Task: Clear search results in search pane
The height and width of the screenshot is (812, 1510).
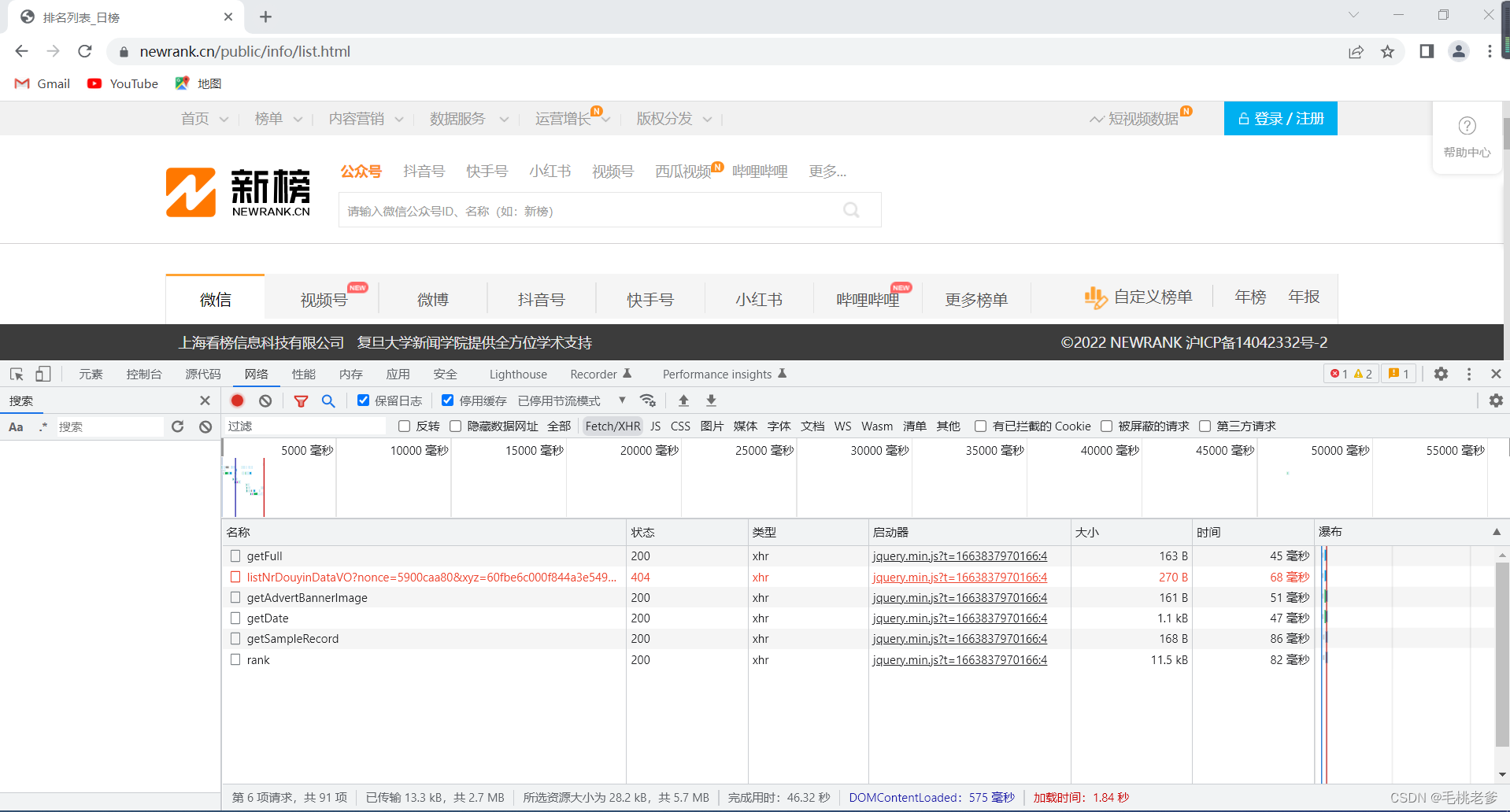Action: (205, 426)
